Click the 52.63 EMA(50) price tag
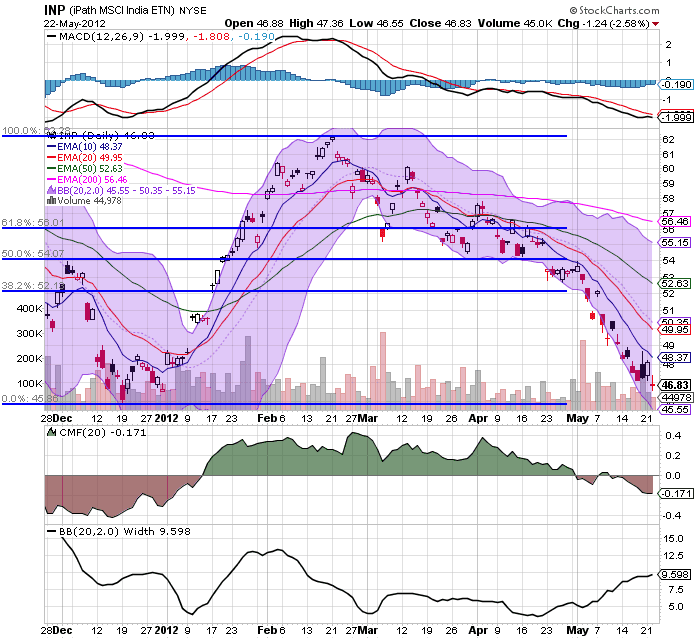 675,284
